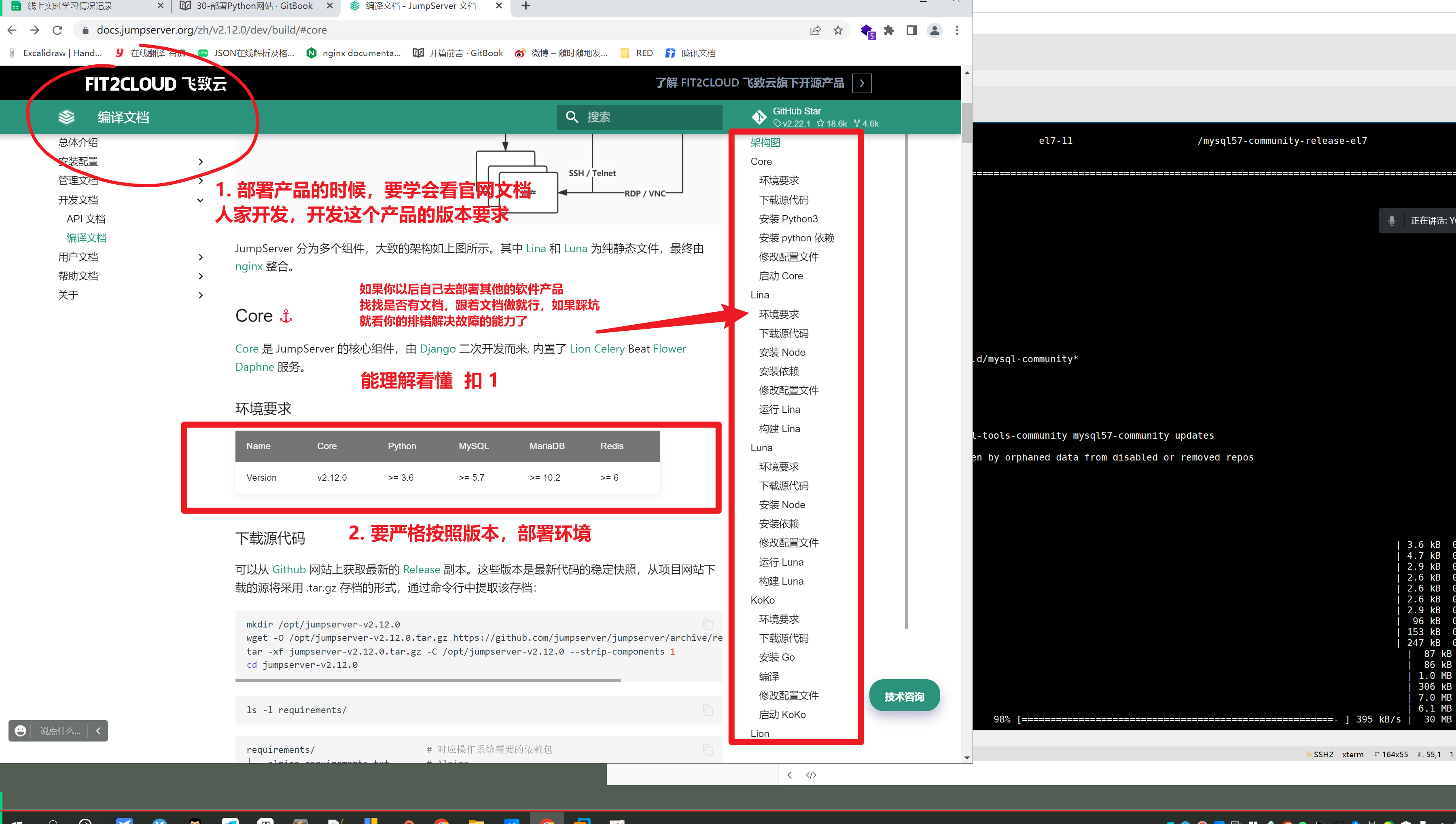Close the 线上实时学习情况记录 tab

(160, 6)
